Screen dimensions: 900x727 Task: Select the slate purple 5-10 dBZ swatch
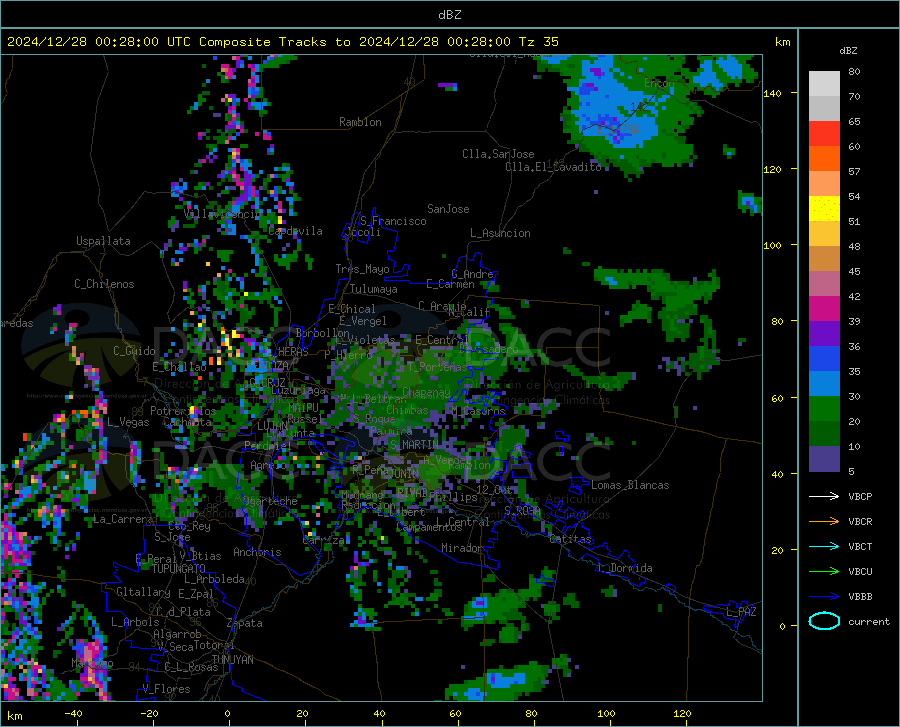(824, 459)
